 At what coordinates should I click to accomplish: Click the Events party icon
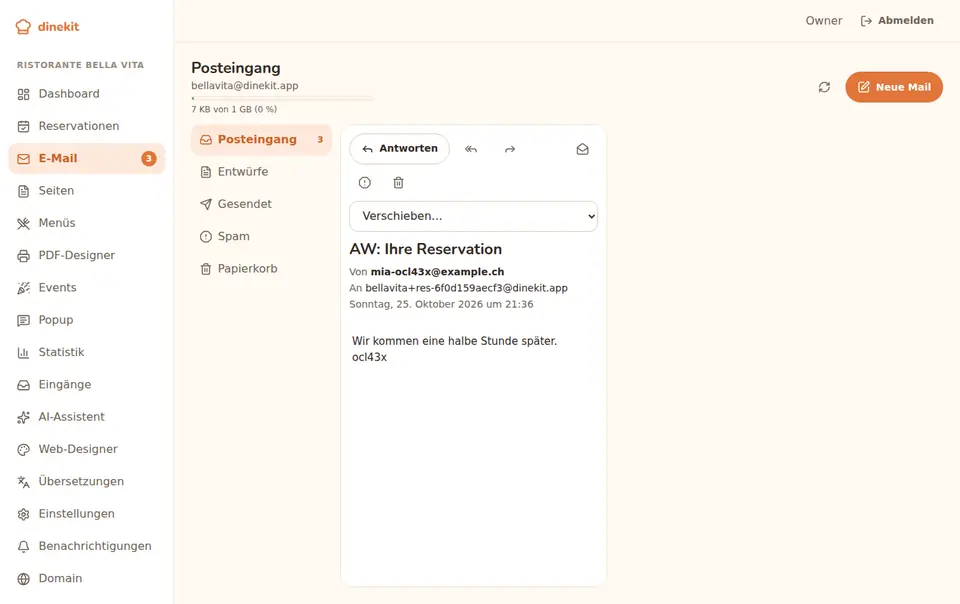[23, 288]
